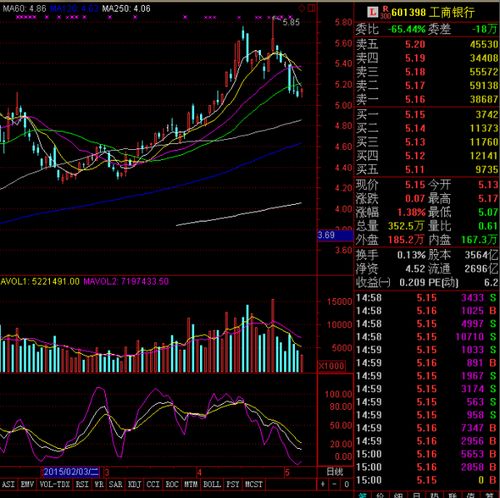The width and height of the screenshot is (500, 498).
Task: Click the 0 reset button beside minus
Action: click(347, 484)
